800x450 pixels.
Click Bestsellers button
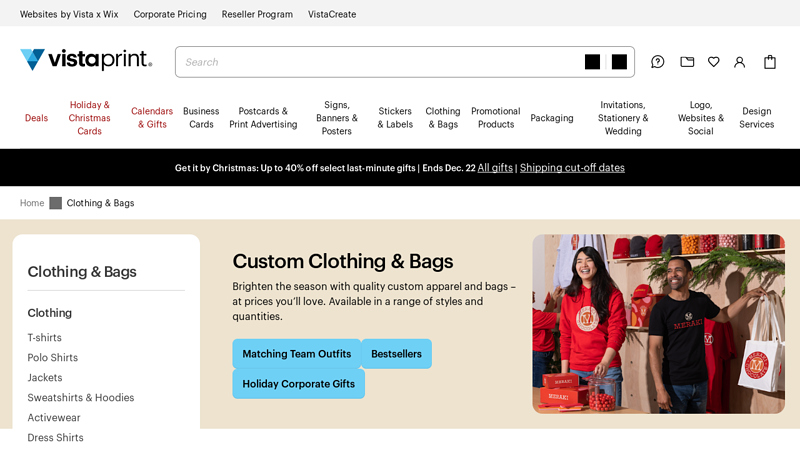(396, 354)
